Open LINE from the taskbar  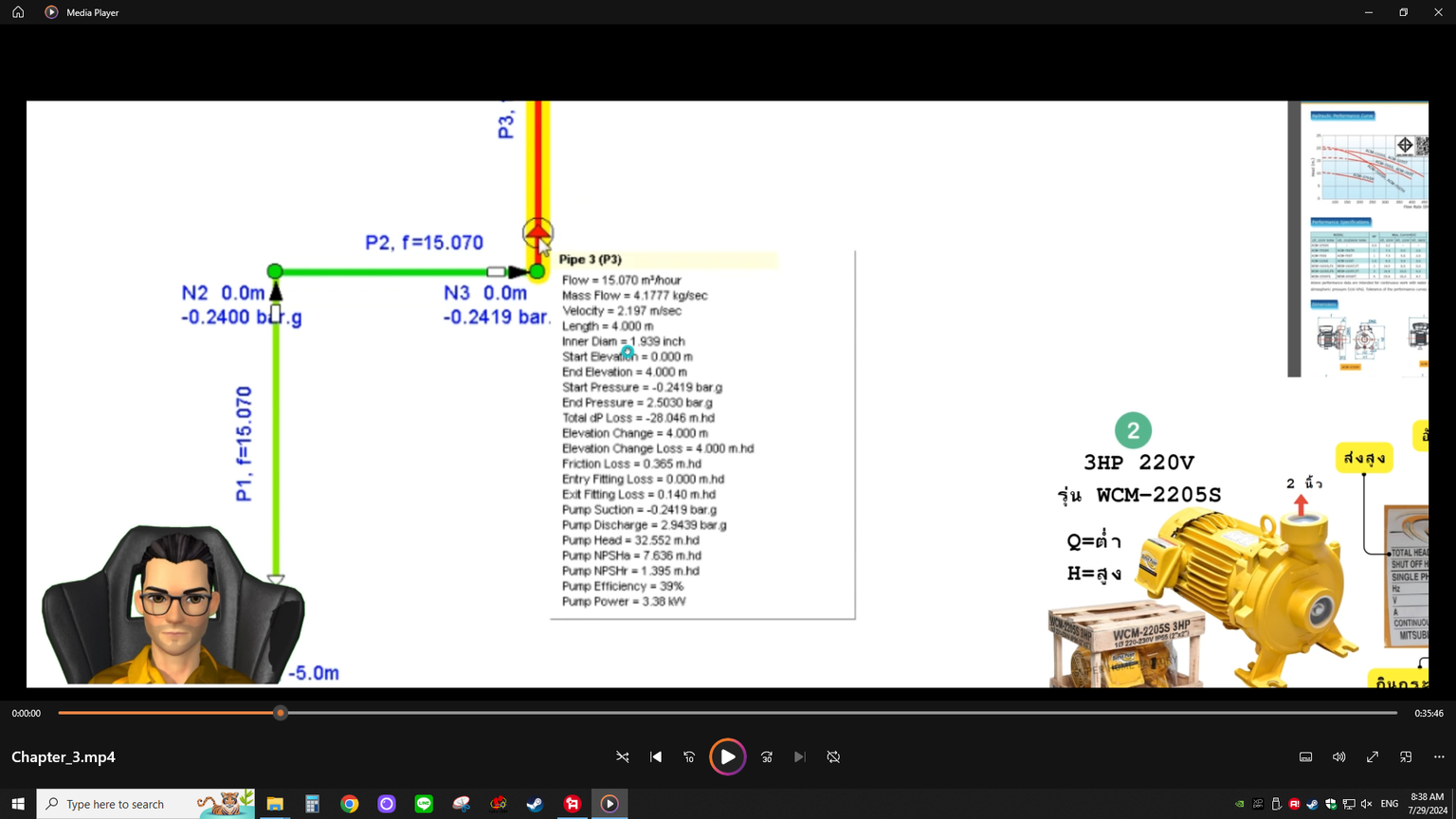pyautogui.click(x=424, y=804)
